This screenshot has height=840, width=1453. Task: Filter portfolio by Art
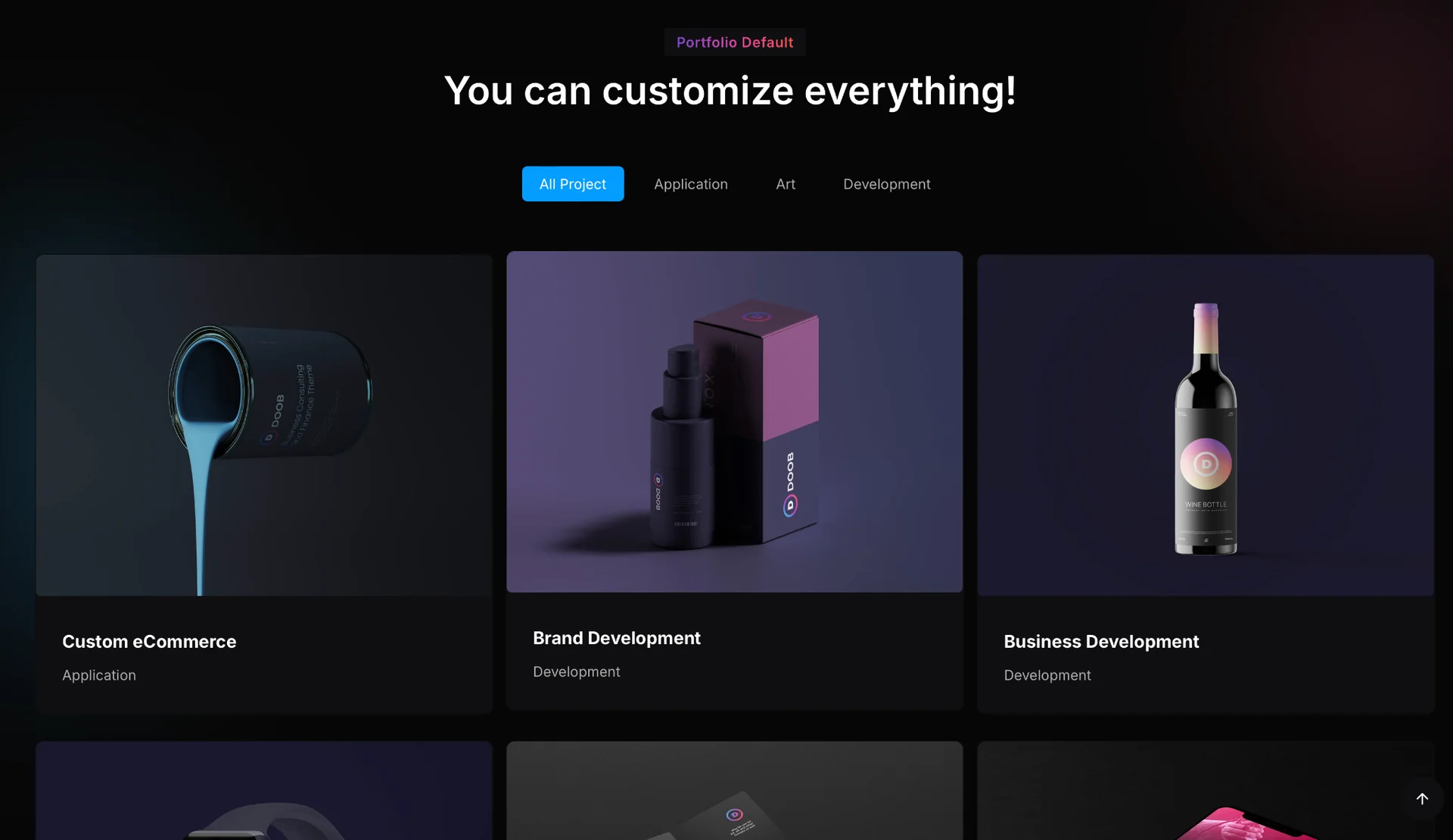[785, 184]
